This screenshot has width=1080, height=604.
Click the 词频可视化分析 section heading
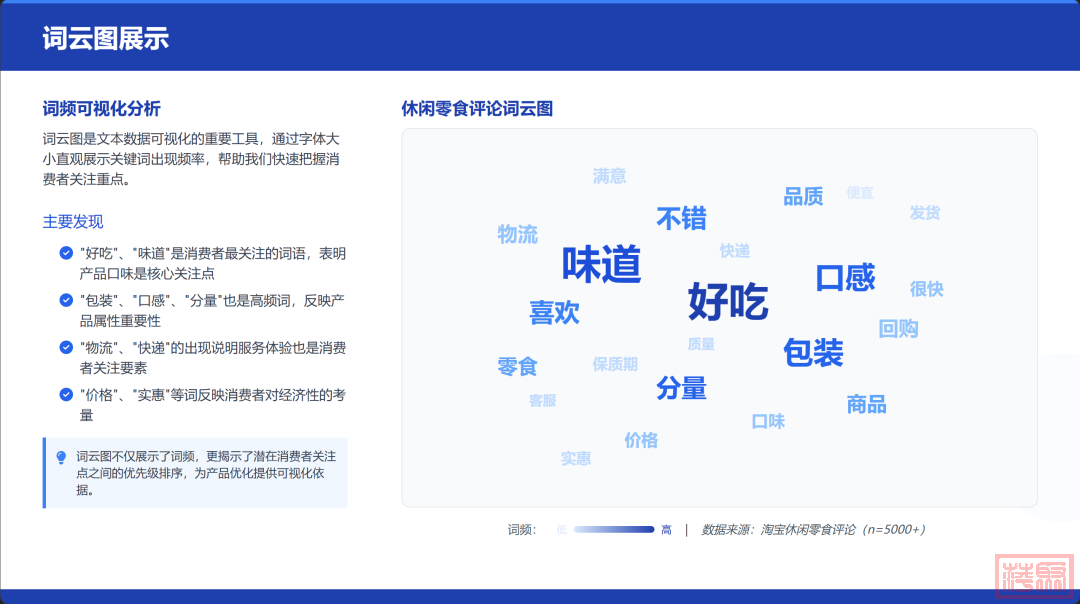(101, 108)
